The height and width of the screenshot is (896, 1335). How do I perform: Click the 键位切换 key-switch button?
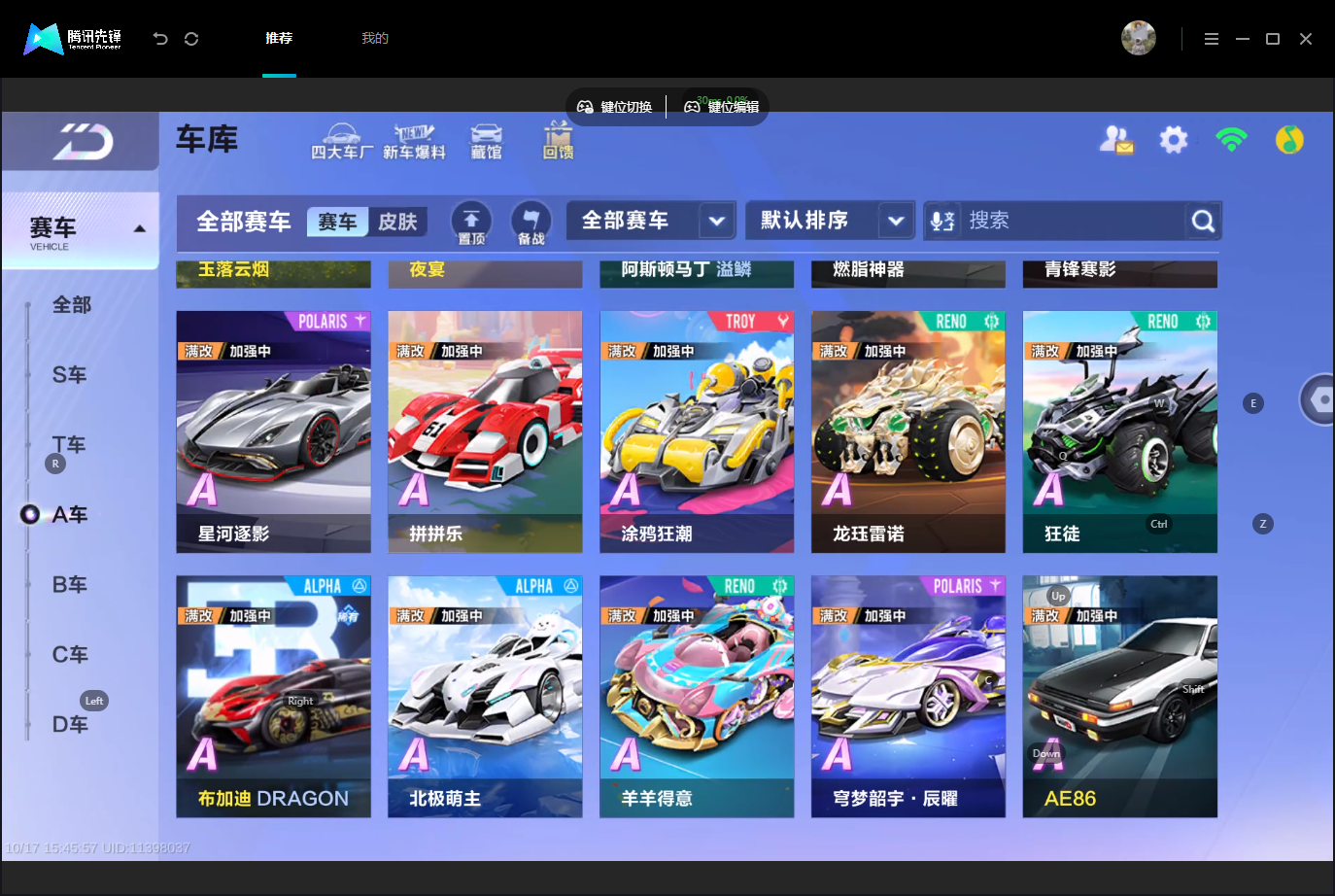(615, 107)
